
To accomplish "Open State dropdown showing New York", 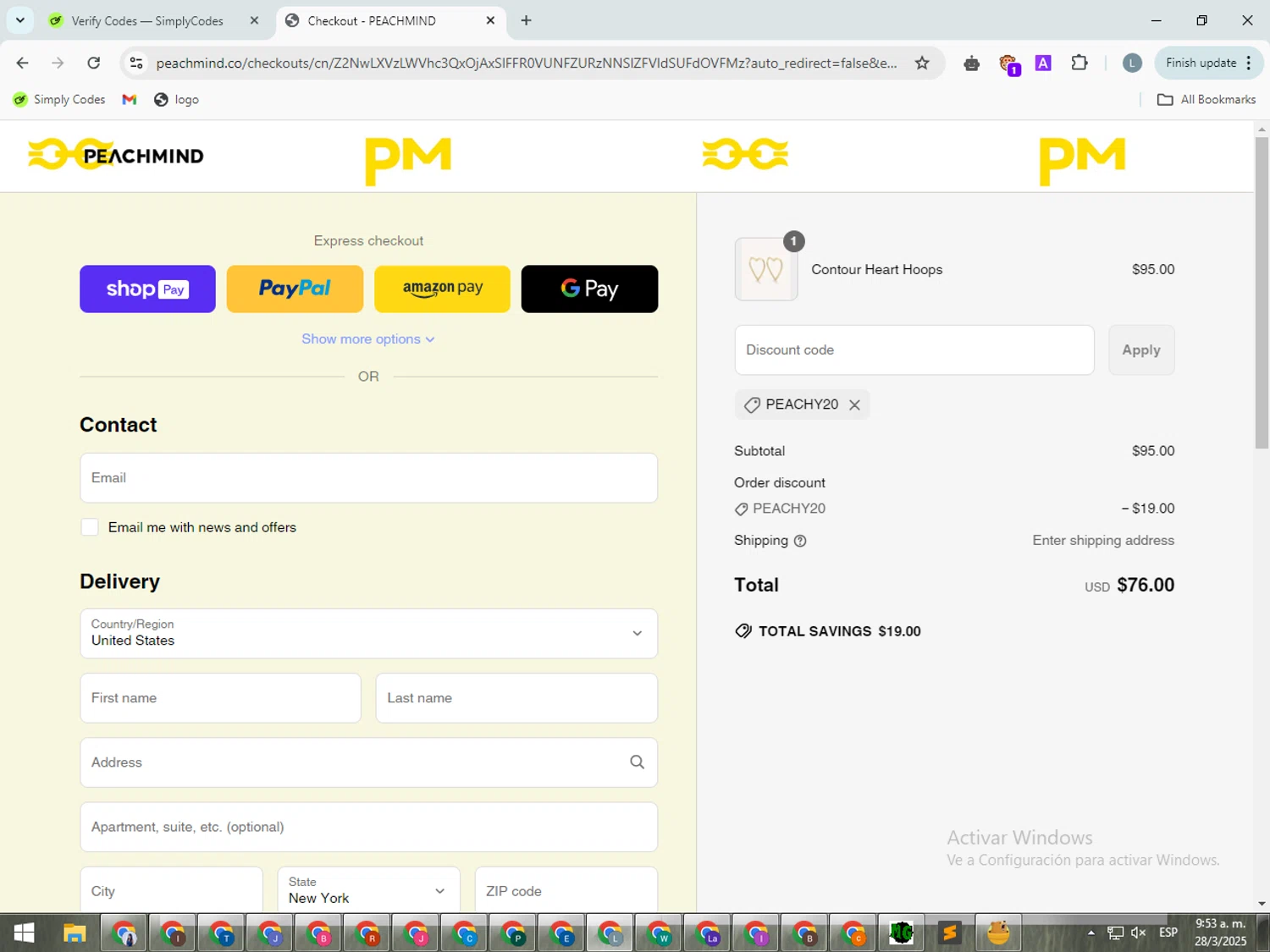I will click(368, 890).
